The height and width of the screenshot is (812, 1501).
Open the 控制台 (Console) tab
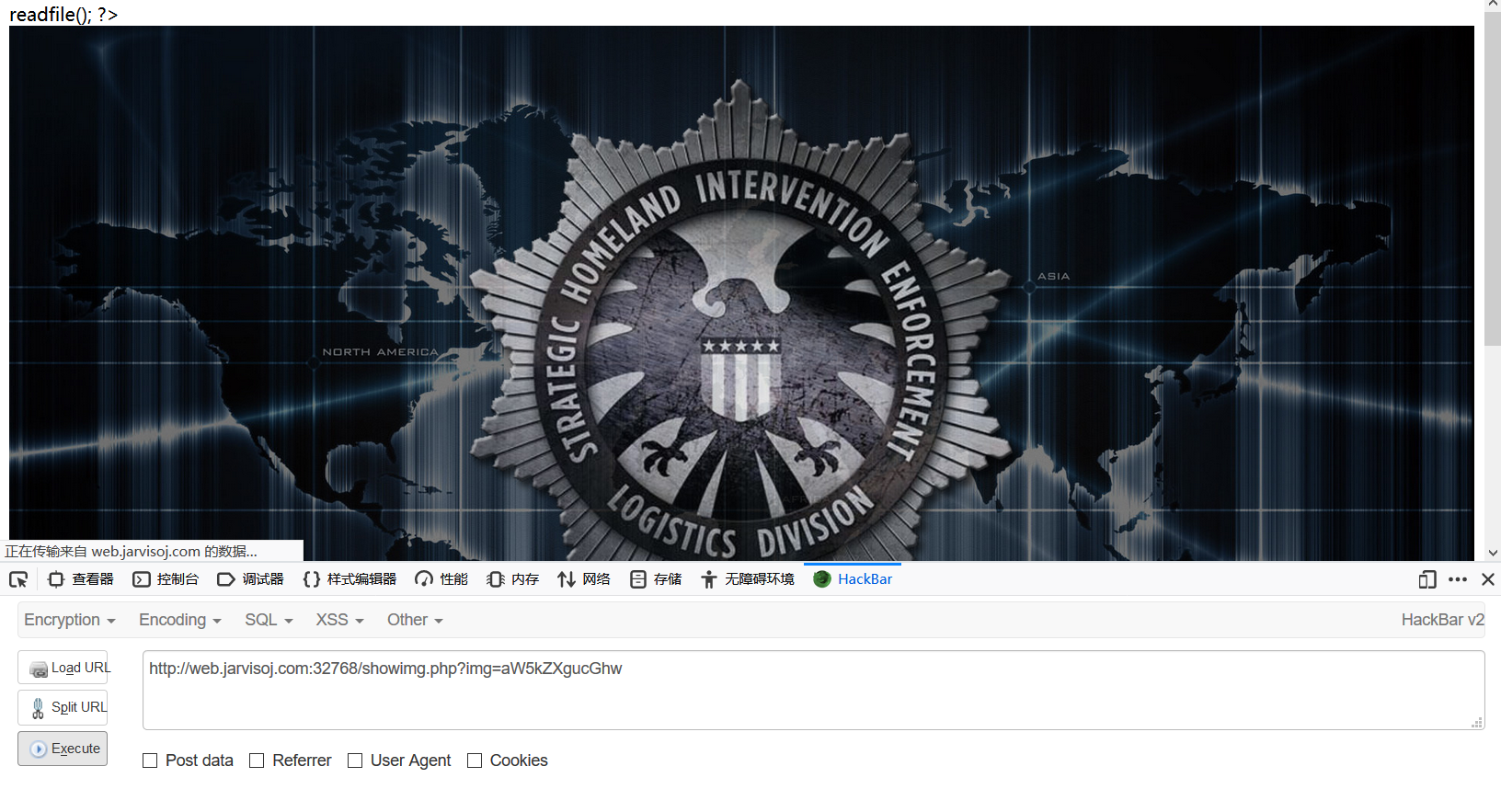(x=166, y=579)
